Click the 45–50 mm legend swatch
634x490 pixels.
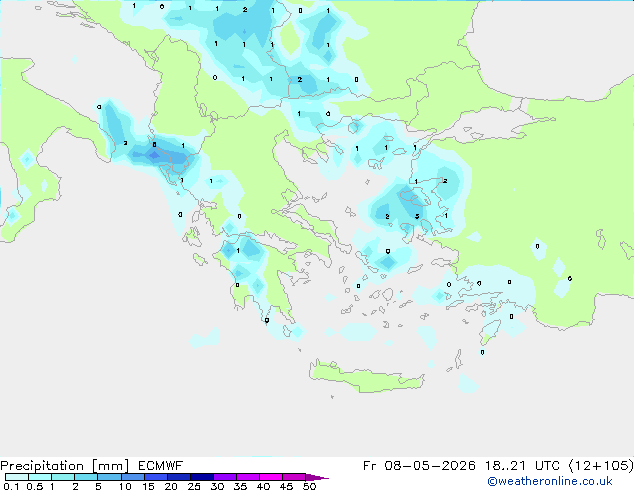tap(294, 477)
